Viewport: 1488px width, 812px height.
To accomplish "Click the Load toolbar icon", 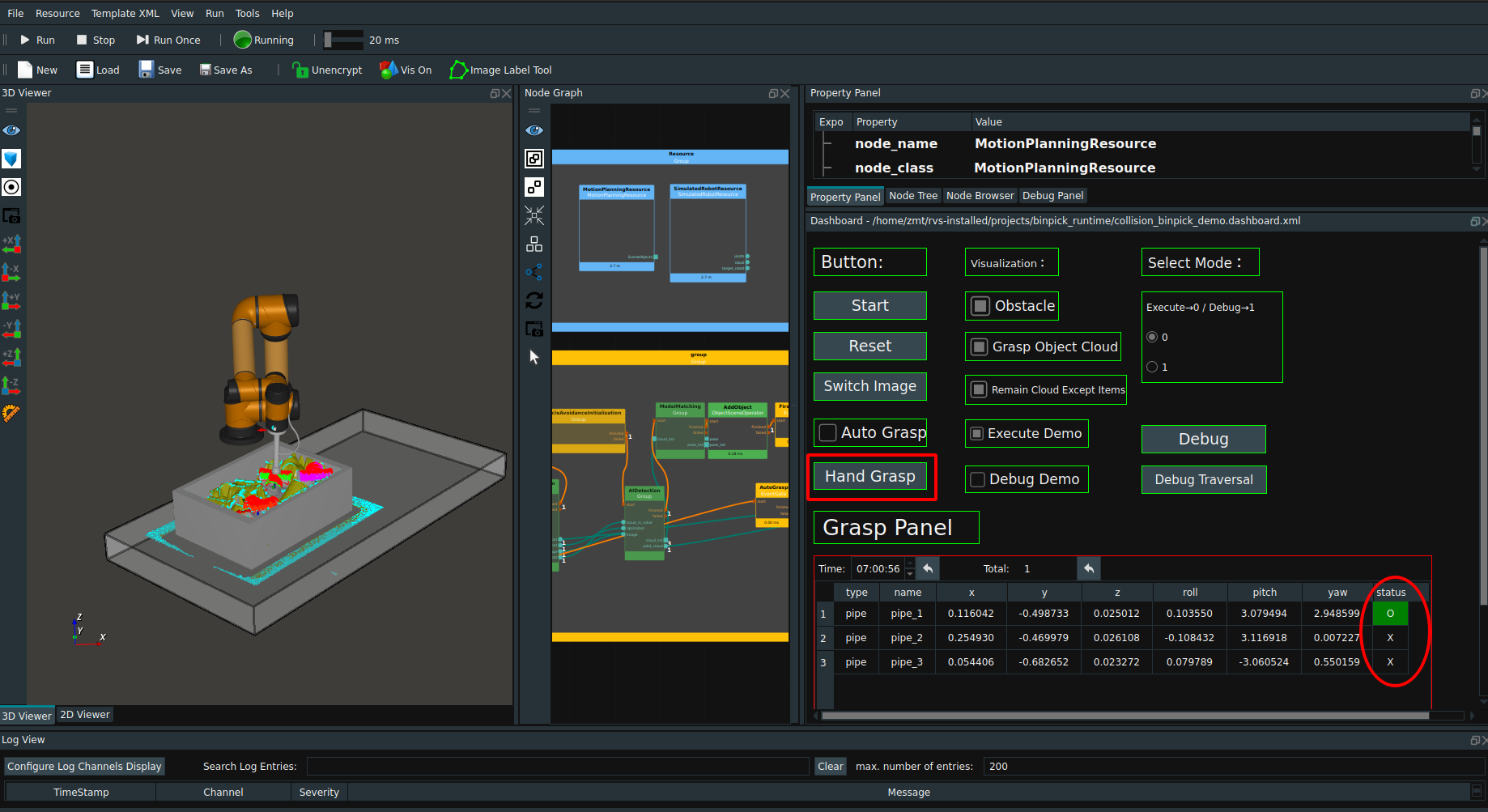I will 98,70.
